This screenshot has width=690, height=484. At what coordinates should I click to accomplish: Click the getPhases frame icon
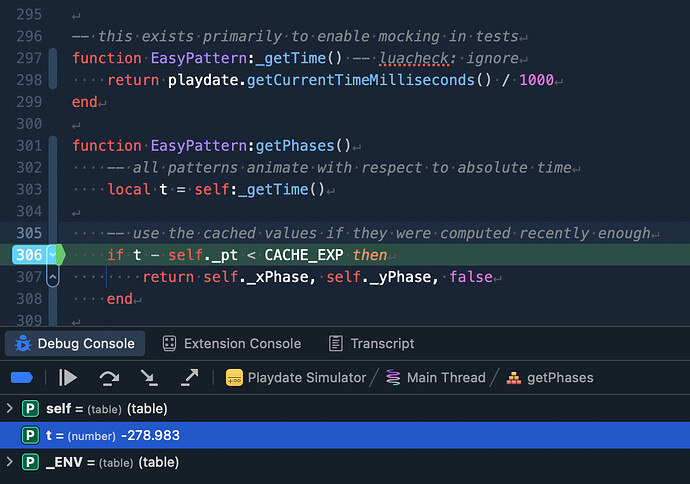[x=514, y=378]
